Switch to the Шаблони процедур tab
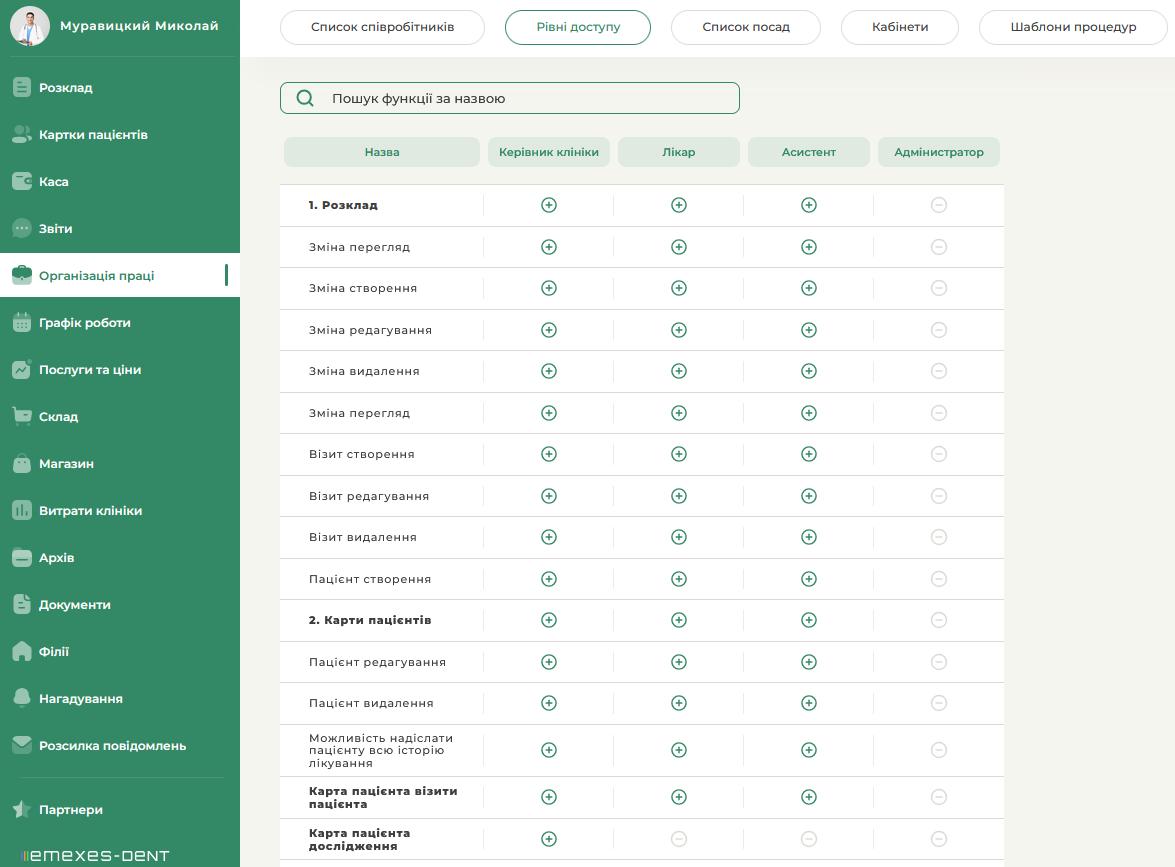Viewport: 1175px width, 867px height. tap(1073, 27)
